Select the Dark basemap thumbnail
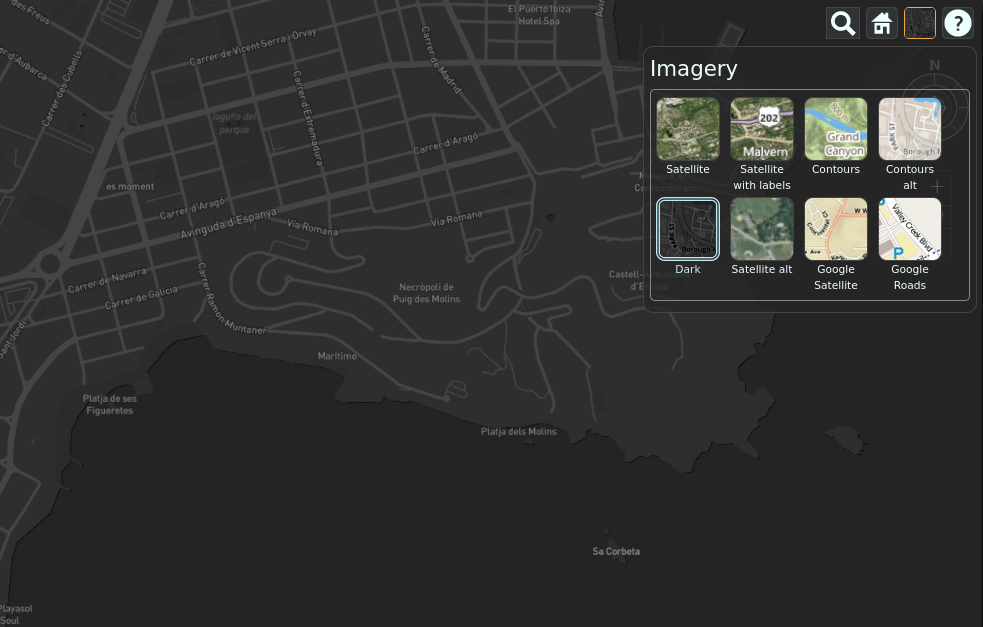The width and height of the screenshot is (983, 627). coord(687,228)
